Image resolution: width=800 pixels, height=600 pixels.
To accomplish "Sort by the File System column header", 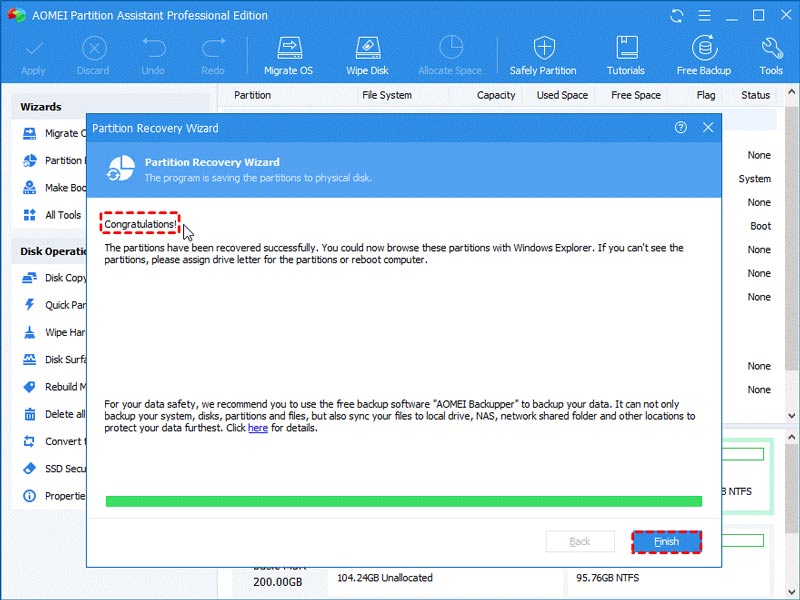I will (387, 95).
